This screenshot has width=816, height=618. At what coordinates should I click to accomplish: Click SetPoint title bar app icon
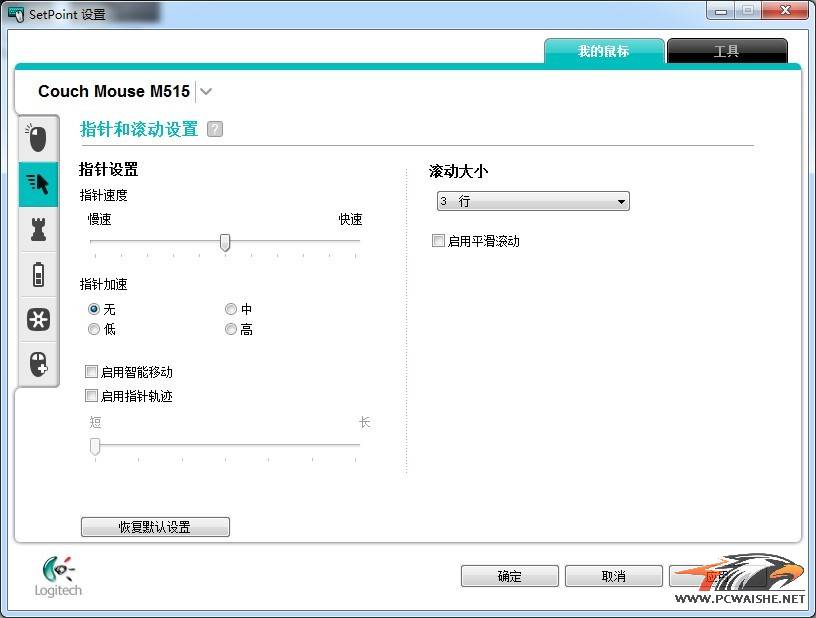click(x=16, y=14)
